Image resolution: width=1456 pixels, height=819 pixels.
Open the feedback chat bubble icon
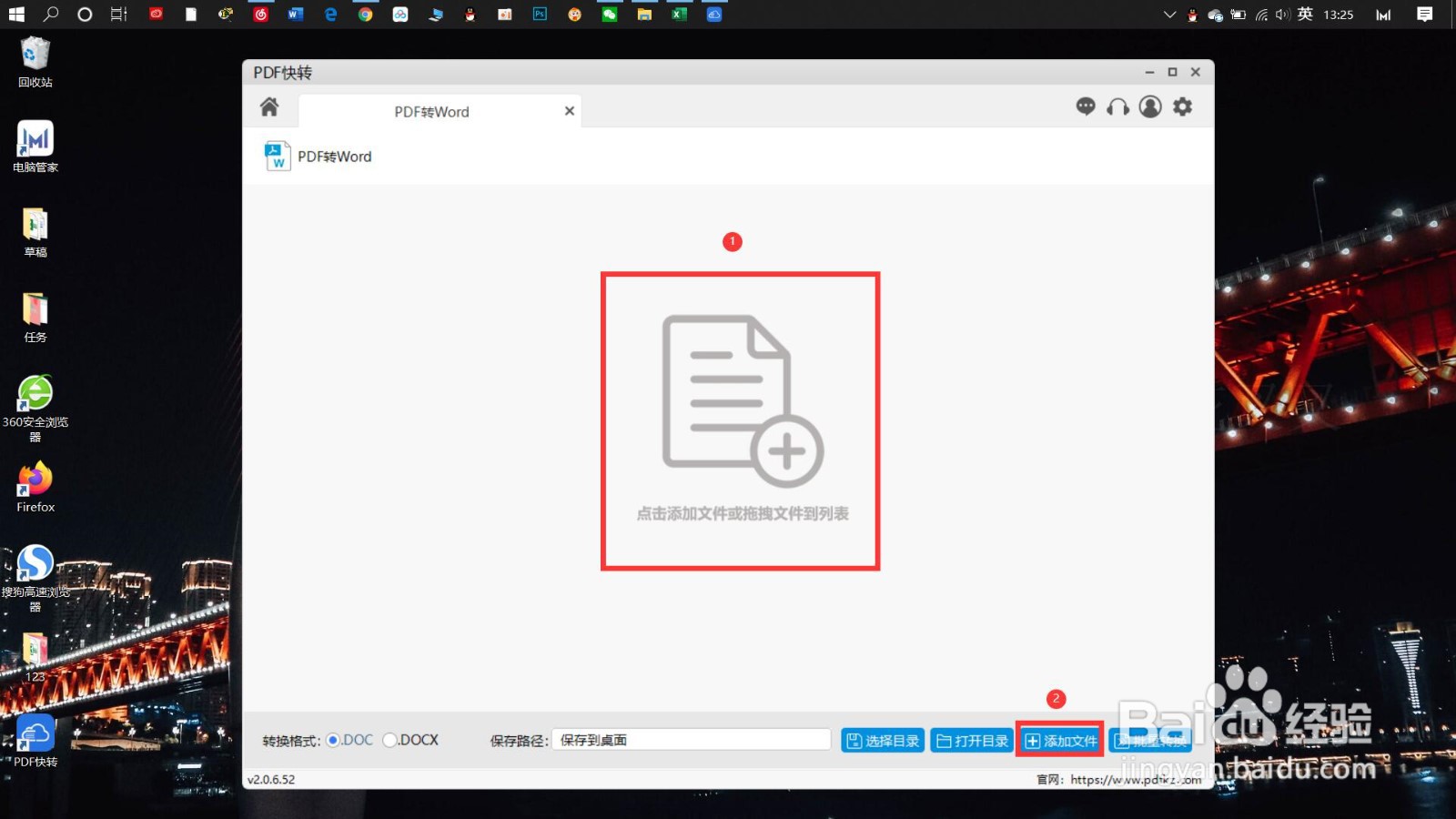tap(1086, 106)
